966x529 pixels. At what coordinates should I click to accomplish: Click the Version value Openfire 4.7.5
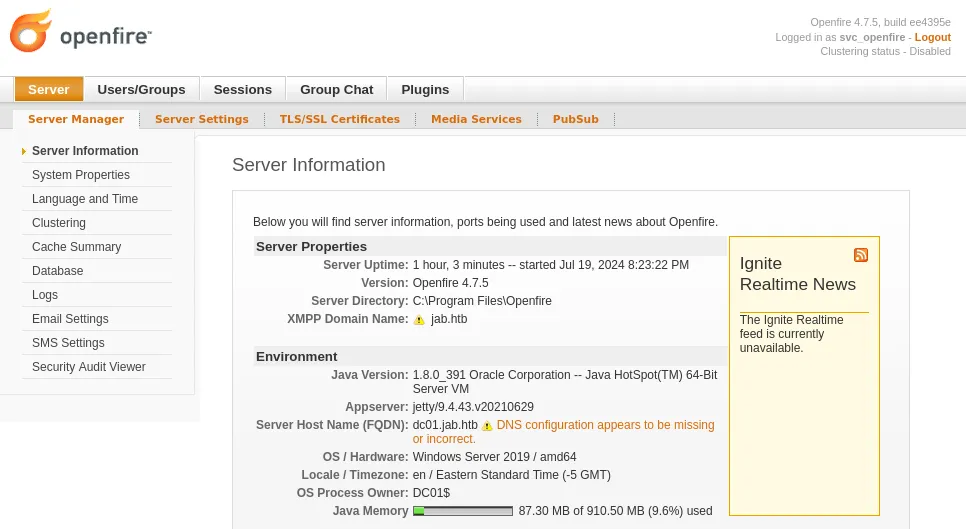pos(450,283)
